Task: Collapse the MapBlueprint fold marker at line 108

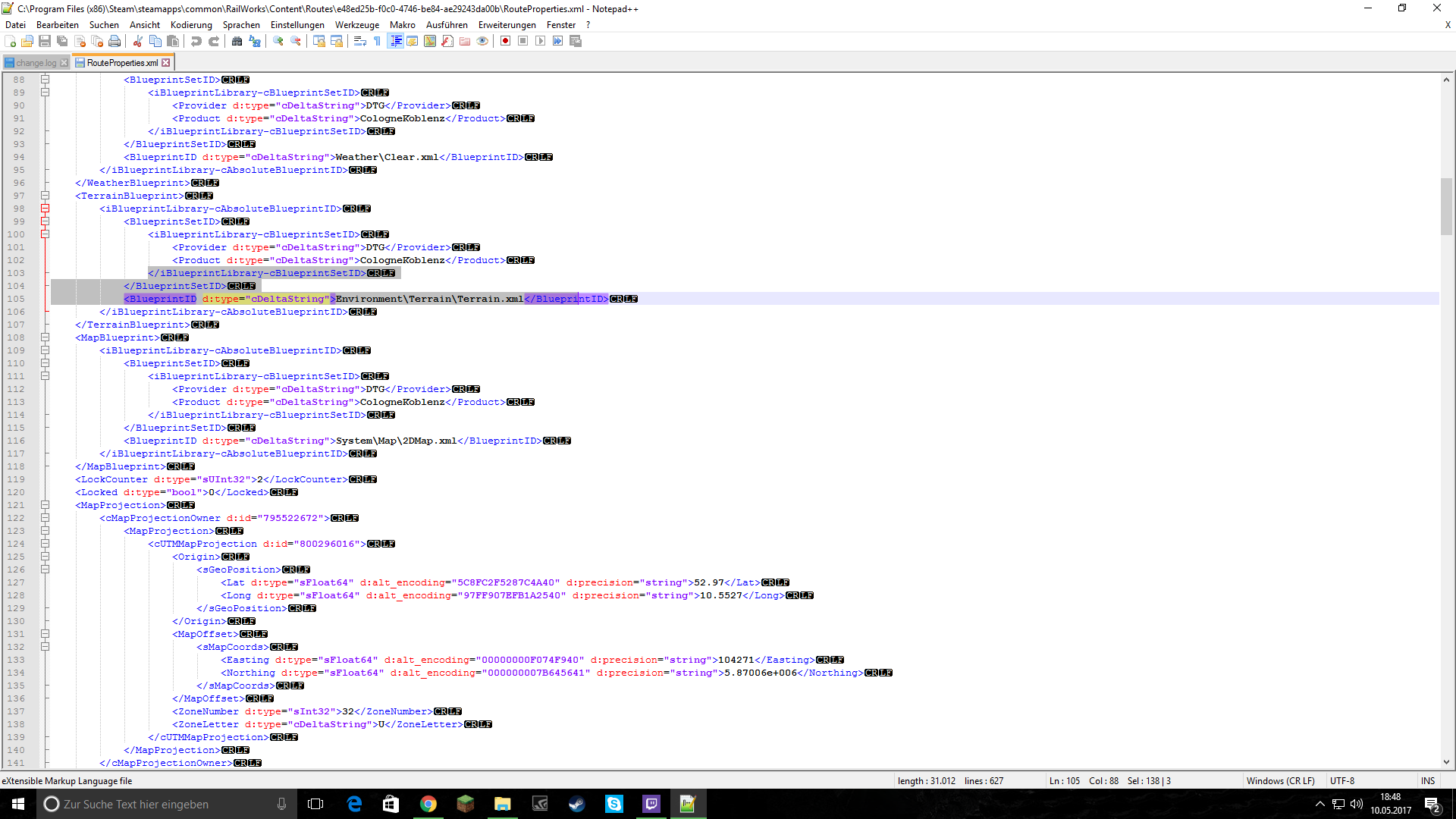Action: [x=45, y=337]
